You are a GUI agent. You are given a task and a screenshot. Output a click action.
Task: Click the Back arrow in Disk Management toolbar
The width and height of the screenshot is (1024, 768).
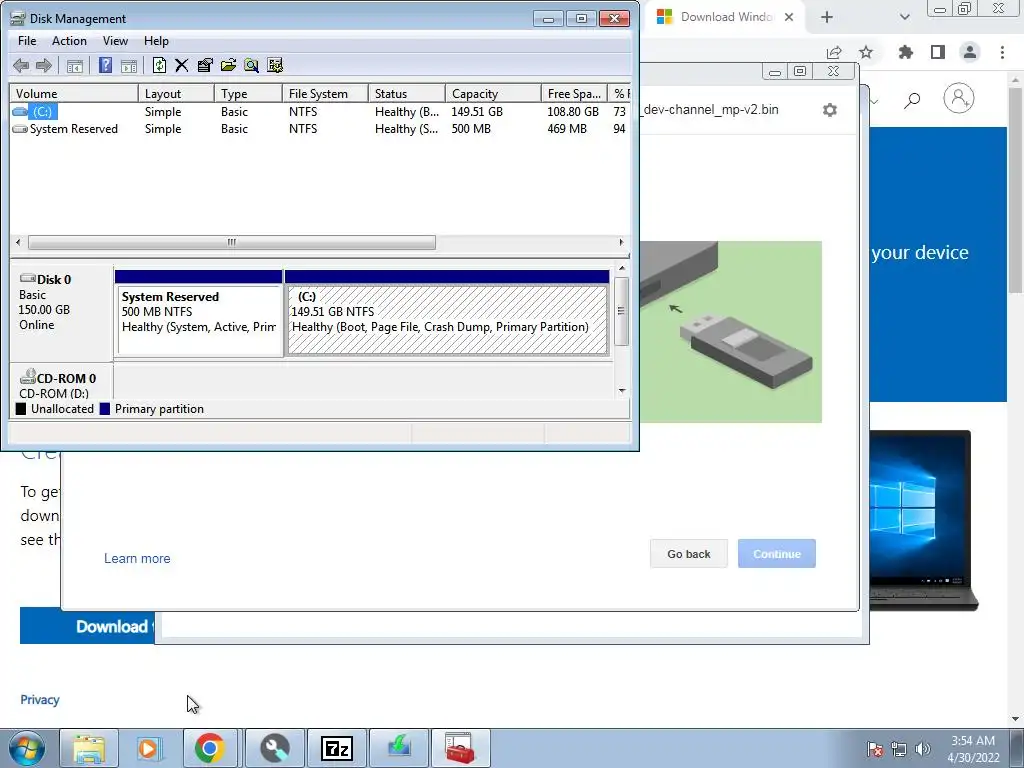[x=21, y=65]
